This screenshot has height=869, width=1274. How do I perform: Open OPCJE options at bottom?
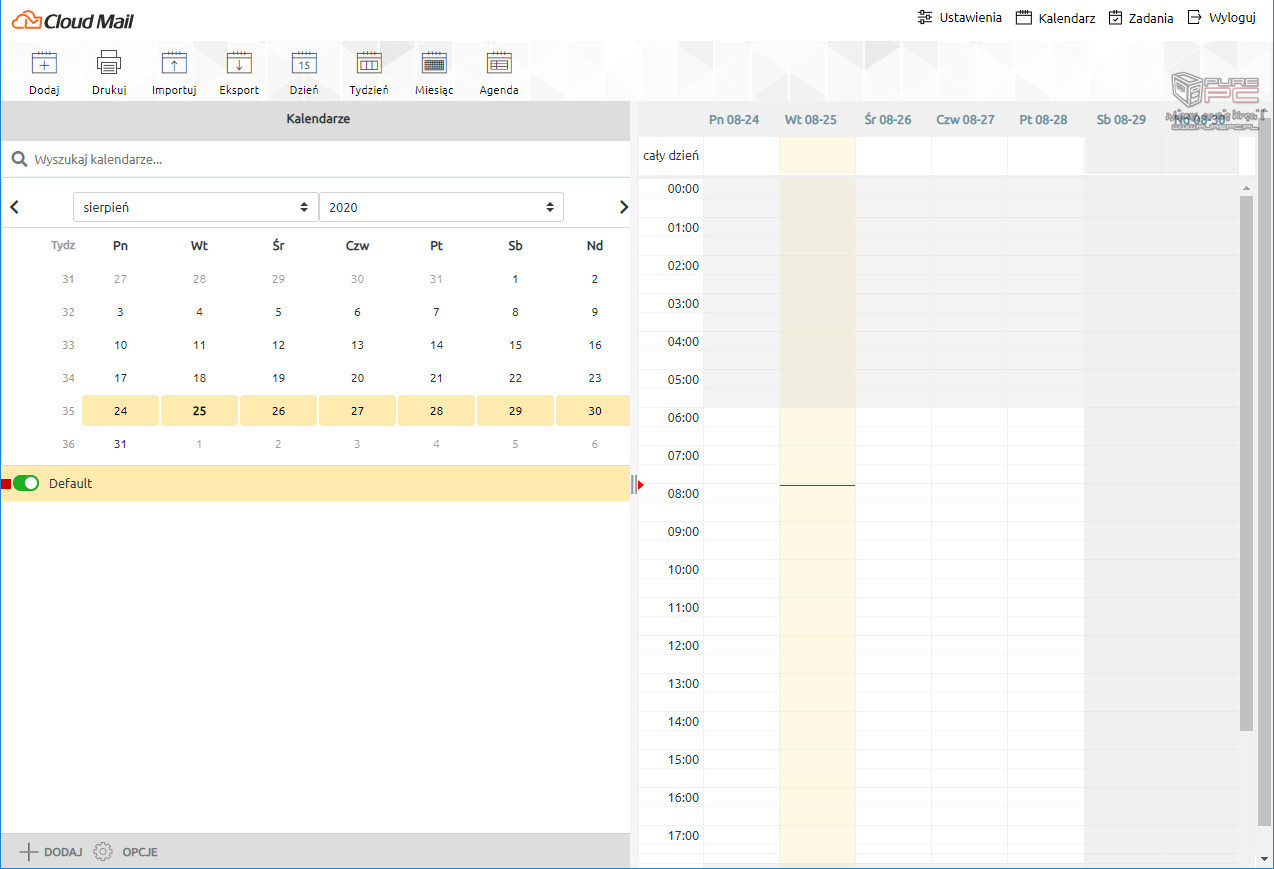pyautogui.click(x=126, y=852)
